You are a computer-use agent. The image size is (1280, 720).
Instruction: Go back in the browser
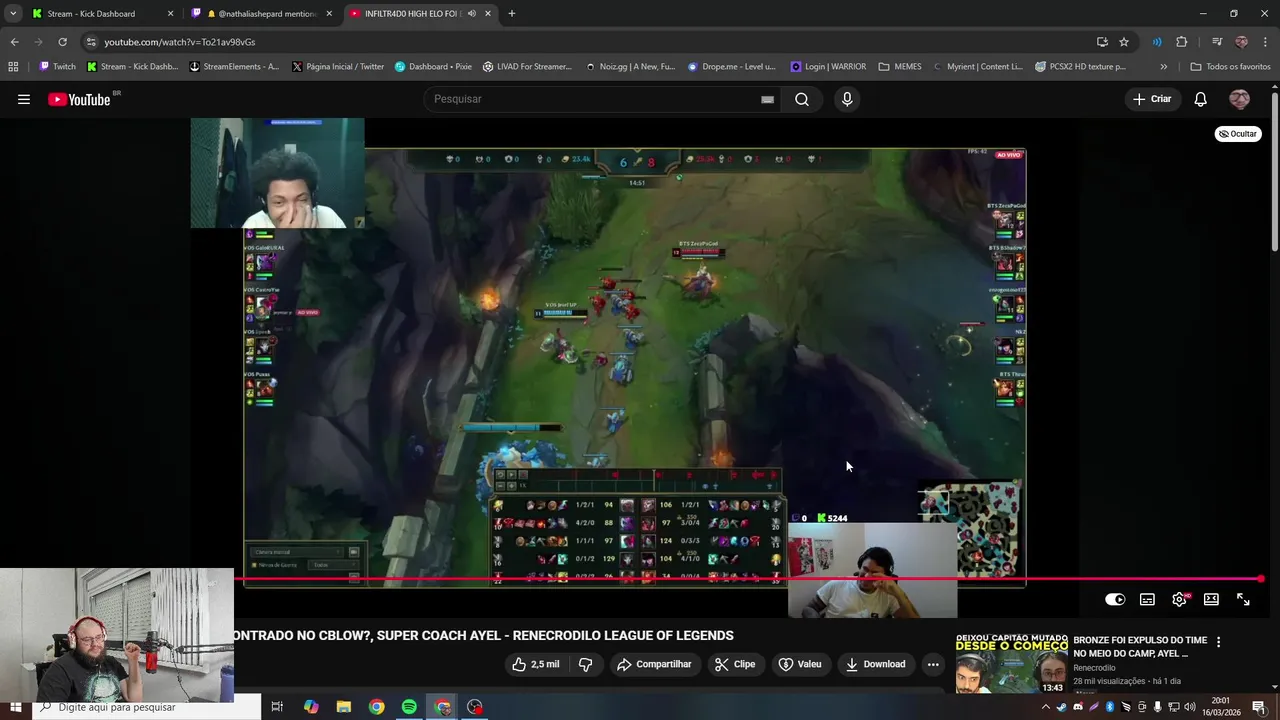14,42
